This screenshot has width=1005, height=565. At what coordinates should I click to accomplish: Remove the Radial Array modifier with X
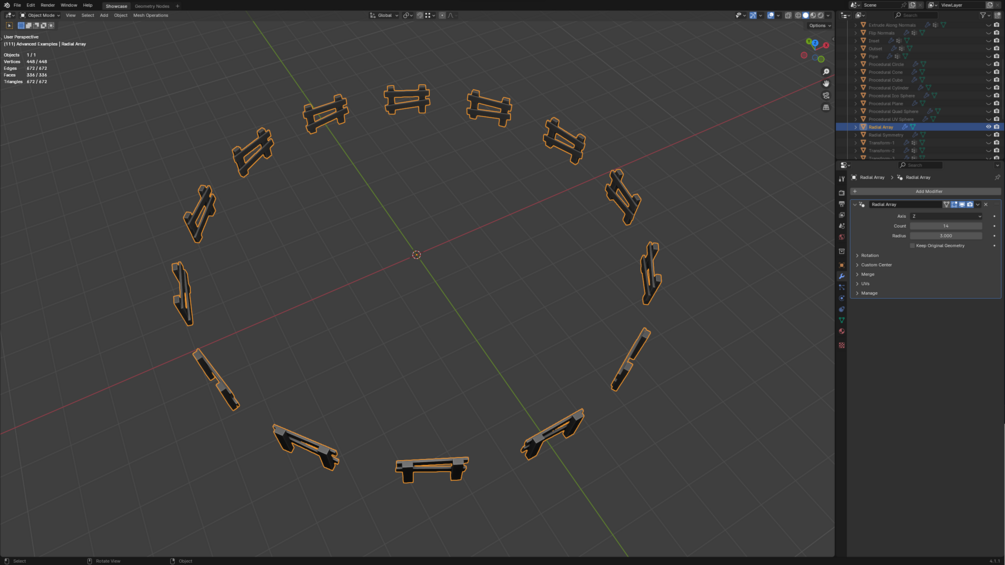(986, 204)
